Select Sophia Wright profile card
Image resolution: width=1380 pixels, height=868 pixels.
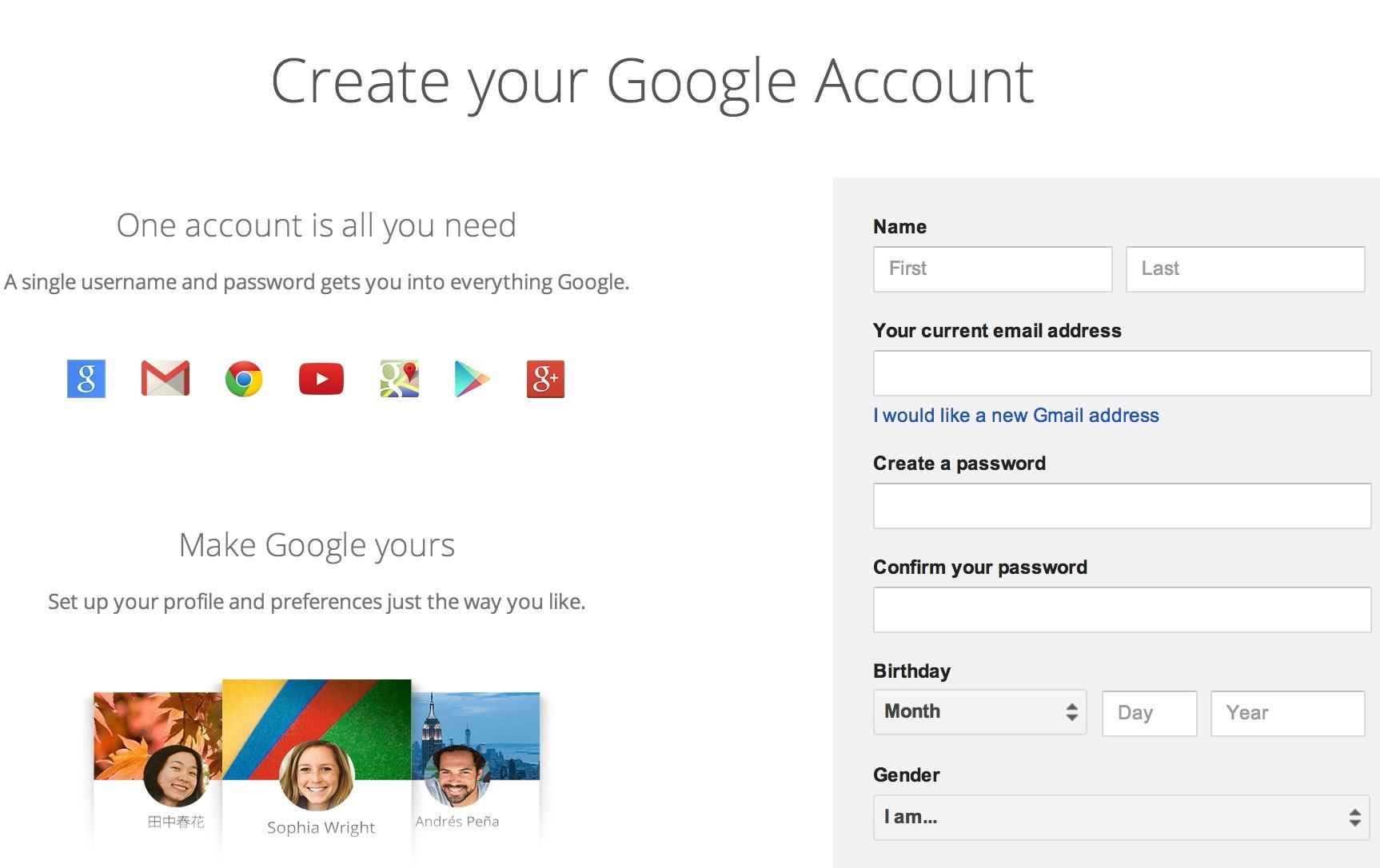tap(317, 767)
